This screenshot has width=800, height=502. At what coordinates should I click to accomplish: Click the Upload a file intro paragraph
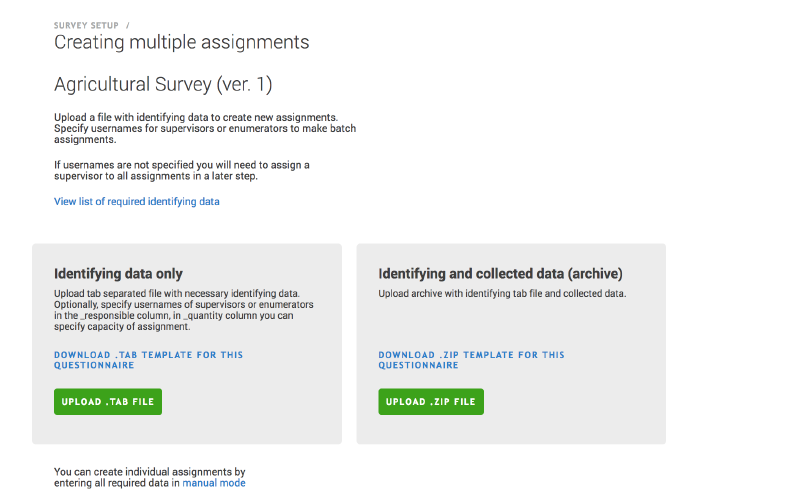(195, 117)
